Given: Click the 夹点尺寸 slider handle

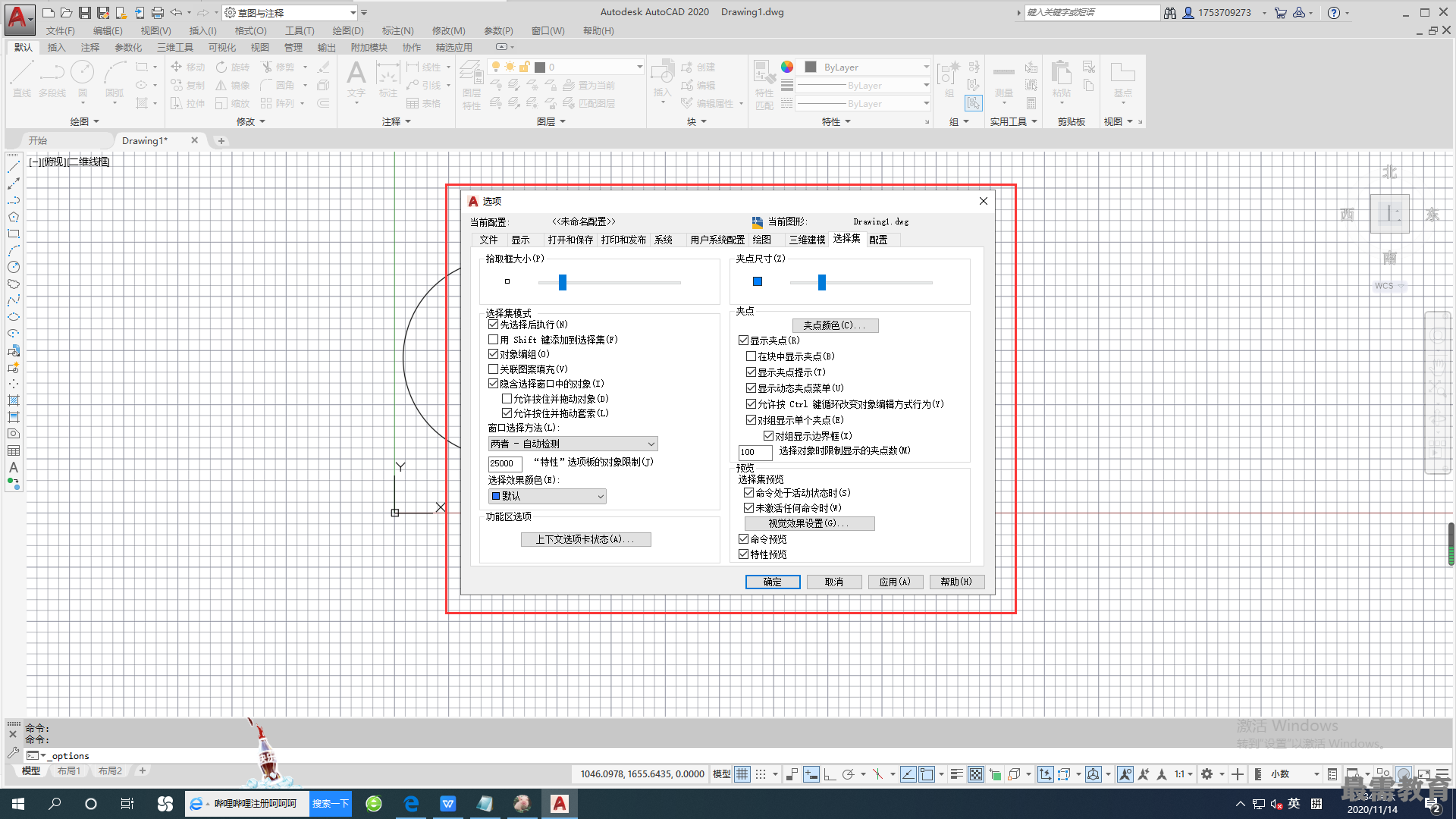Looking at the screenshot, I should pos(822,282).
